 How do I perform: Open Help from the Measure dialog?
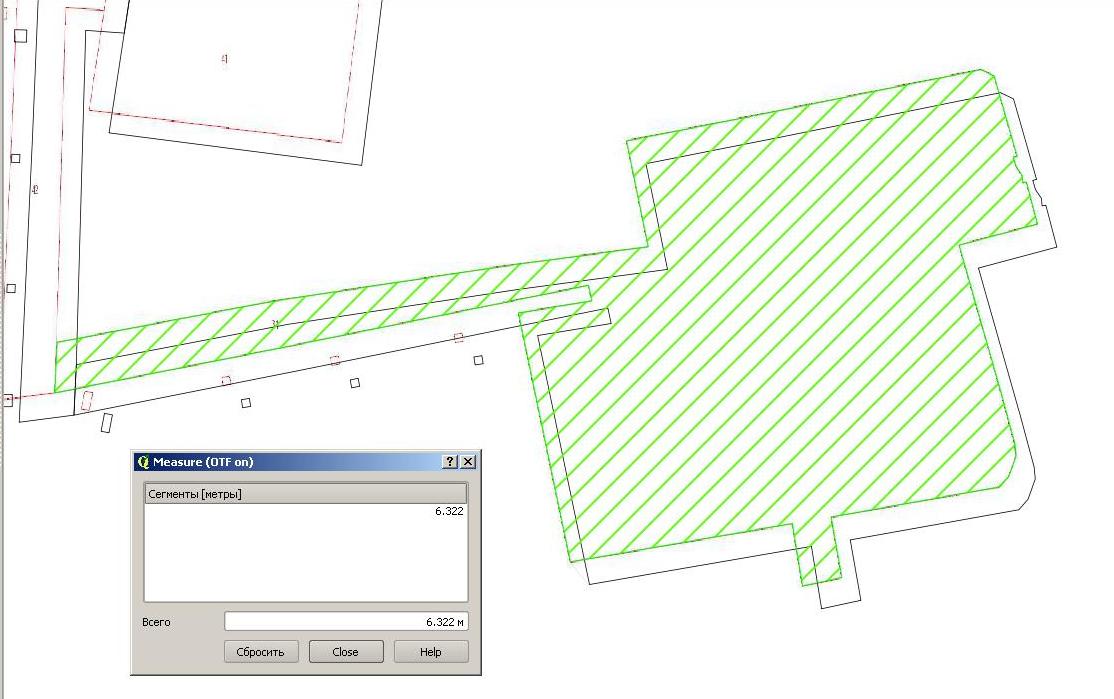click(431, 651)
